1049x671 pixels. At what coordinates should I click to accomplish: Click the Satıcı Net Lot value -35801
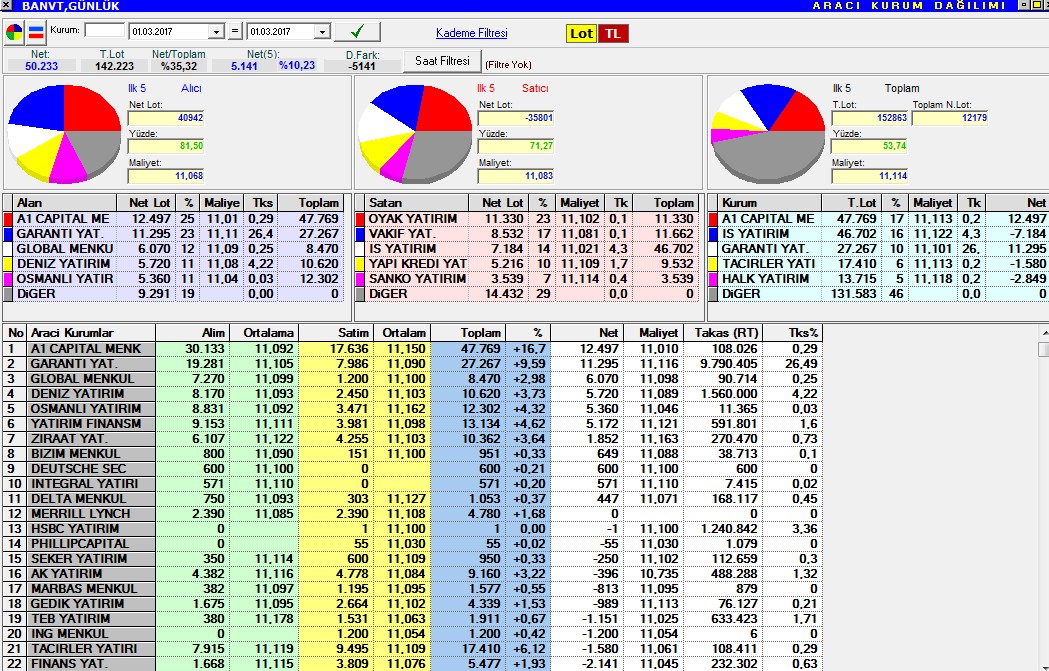tap(516, 118)
